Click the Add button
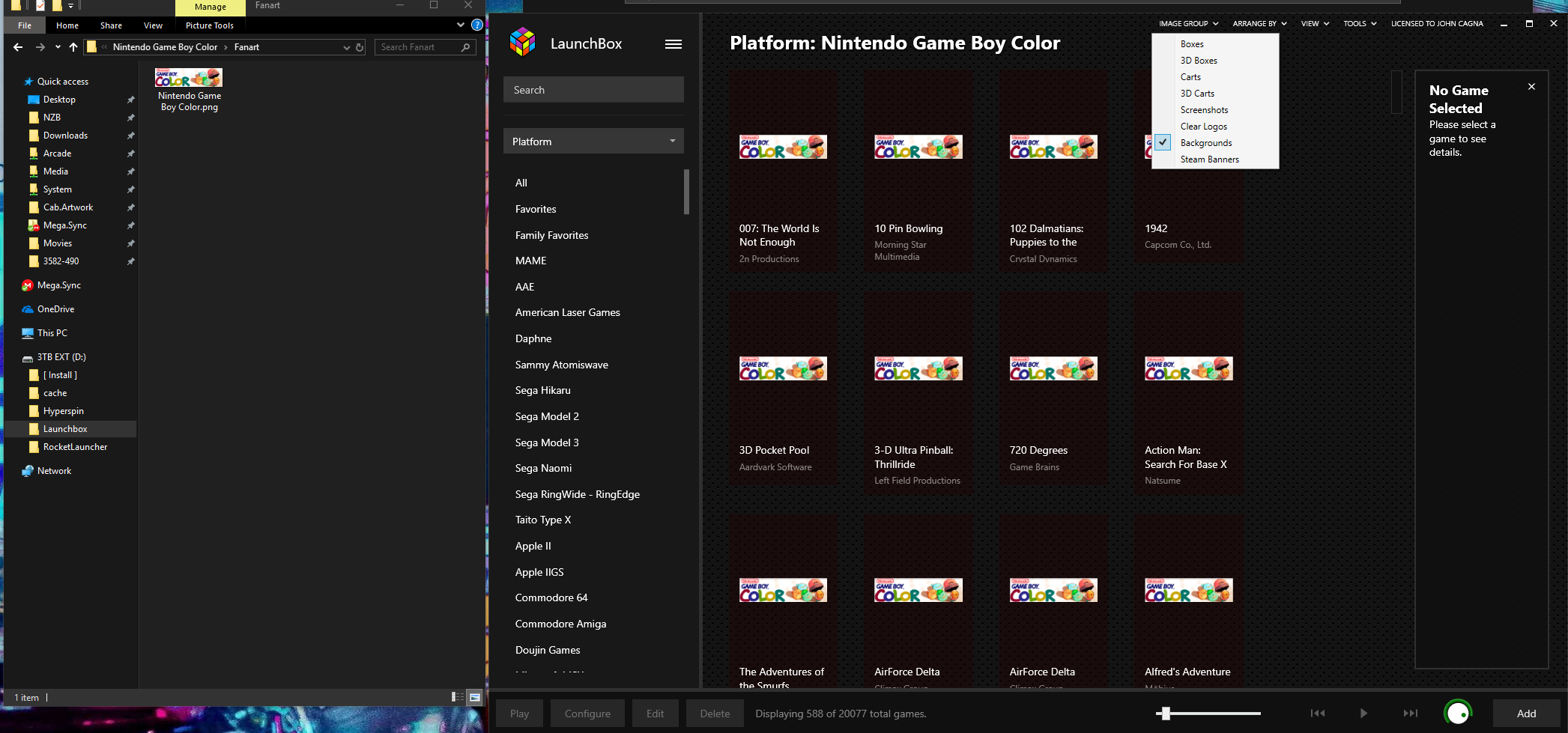This screenshot has height=733, width=1568. coord(1526,714)
